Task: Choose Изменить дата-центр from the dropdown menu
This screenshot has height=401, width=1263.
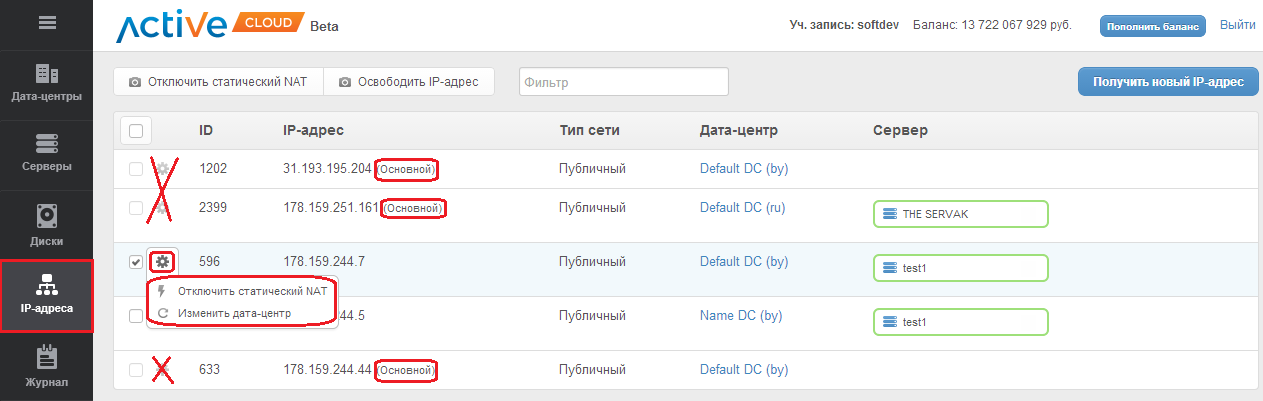Action: pyautogui.click(x=234, y=313)
